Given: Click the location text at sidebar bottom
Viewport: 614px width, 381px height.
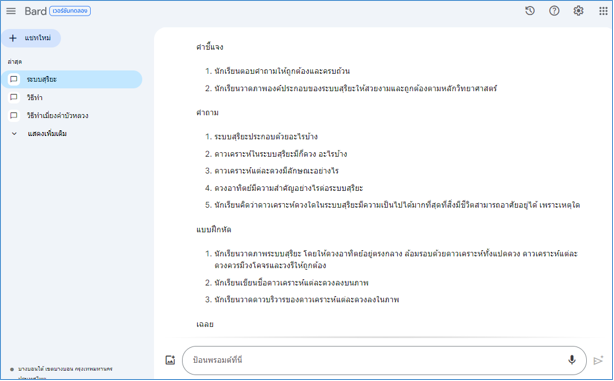Looking at the screenshot, I should (x=65, y=369).
